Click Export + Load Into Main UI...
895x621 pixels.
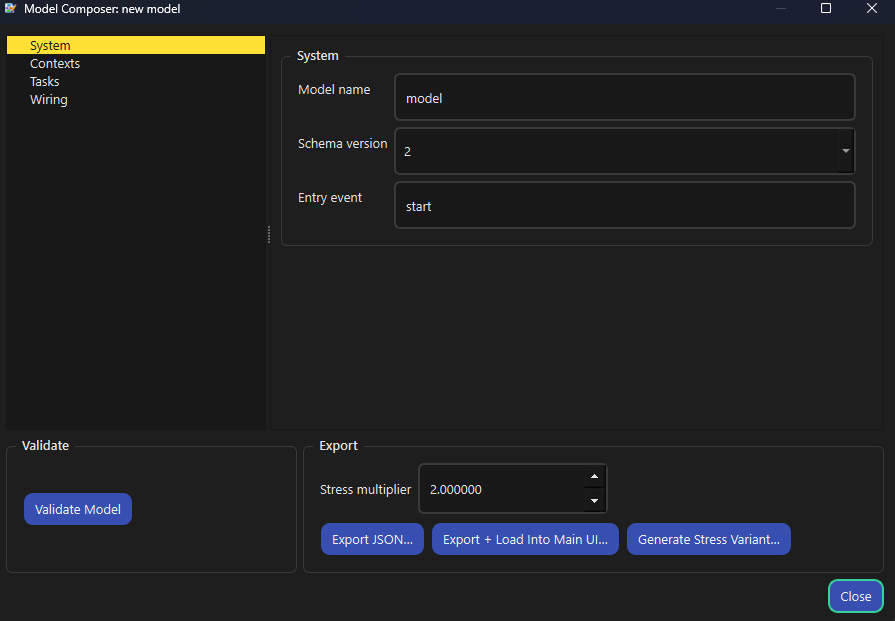[525, 539]
